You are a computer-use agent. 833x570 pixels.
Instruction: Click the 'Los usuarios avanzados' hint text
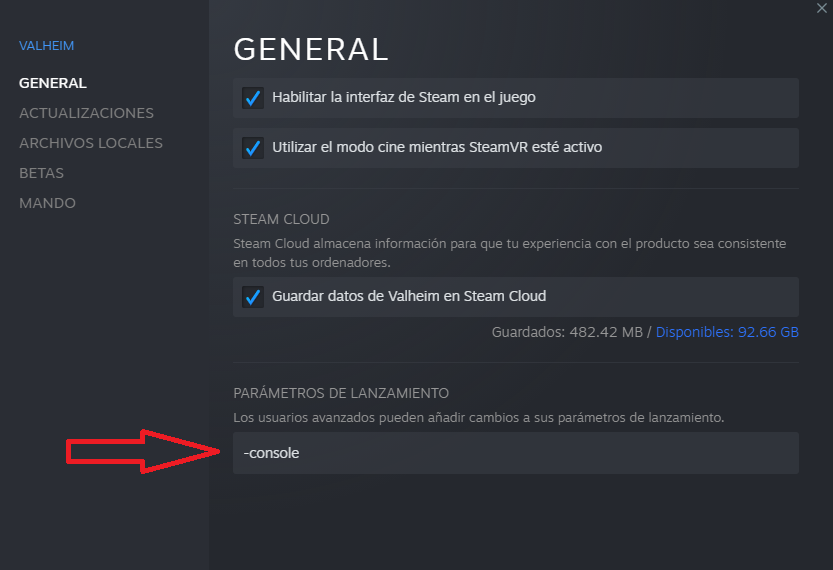coord(478,416)
